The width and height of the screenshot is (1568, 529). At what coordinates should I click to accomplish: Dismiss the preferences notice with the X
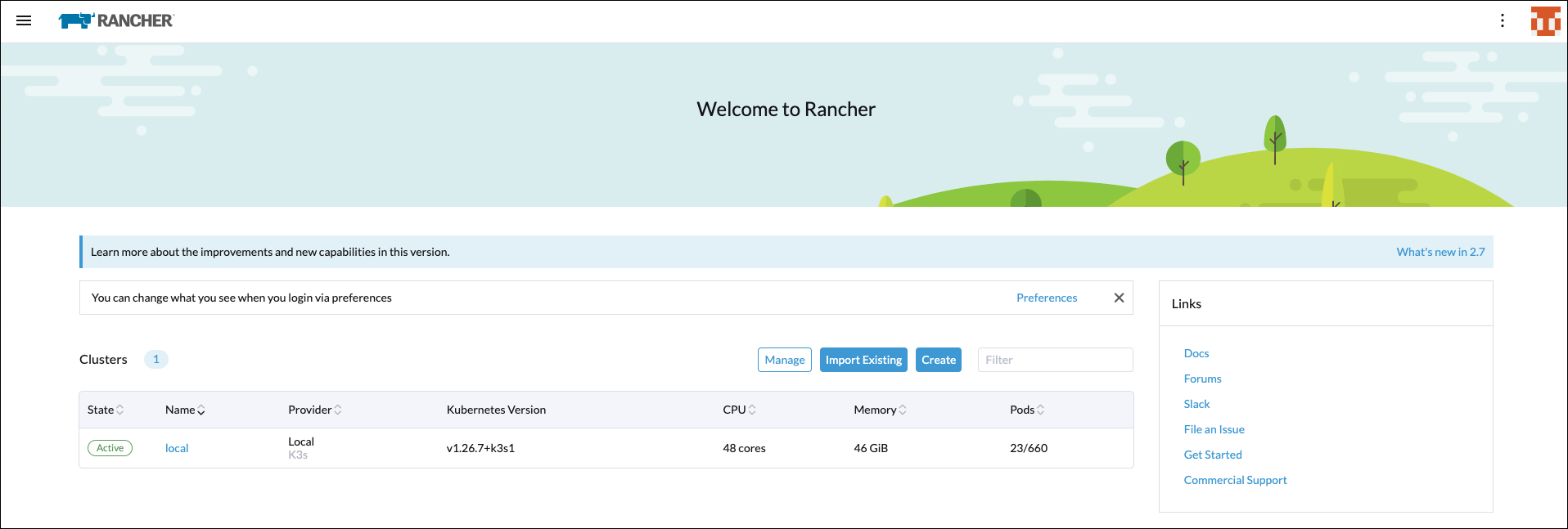pos(1119,298)
